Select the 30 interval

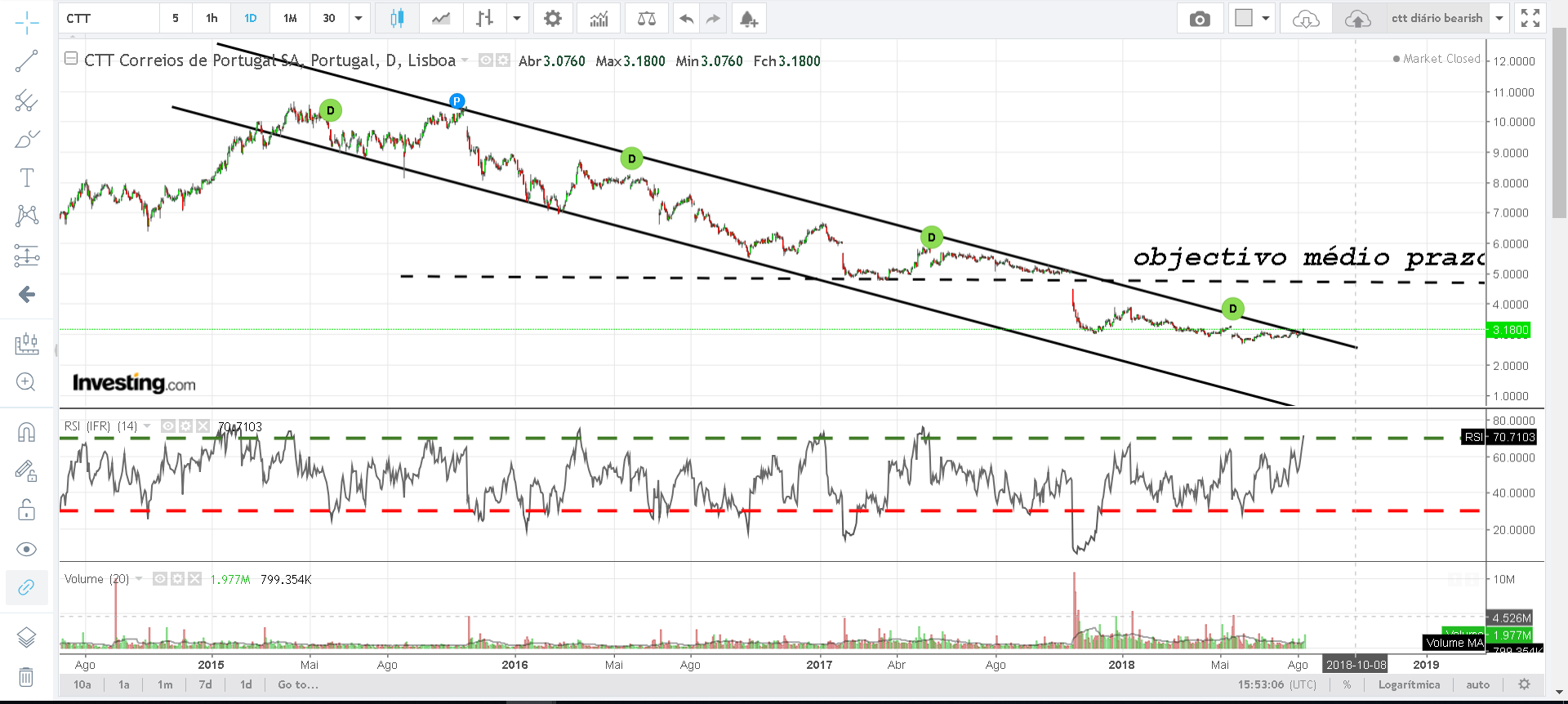pyautogui.click(x=329, y=18)
